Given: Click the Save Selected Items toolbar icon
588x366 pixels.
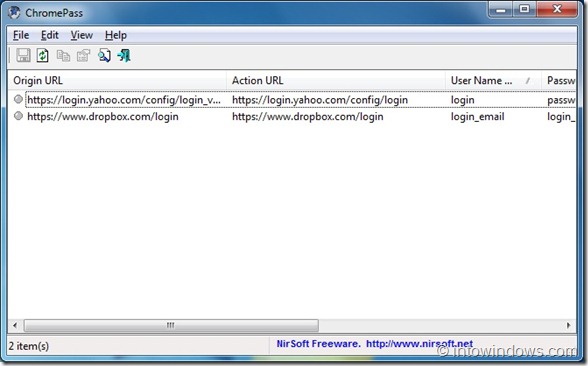Looking at the screenshot, I should 23,56.
